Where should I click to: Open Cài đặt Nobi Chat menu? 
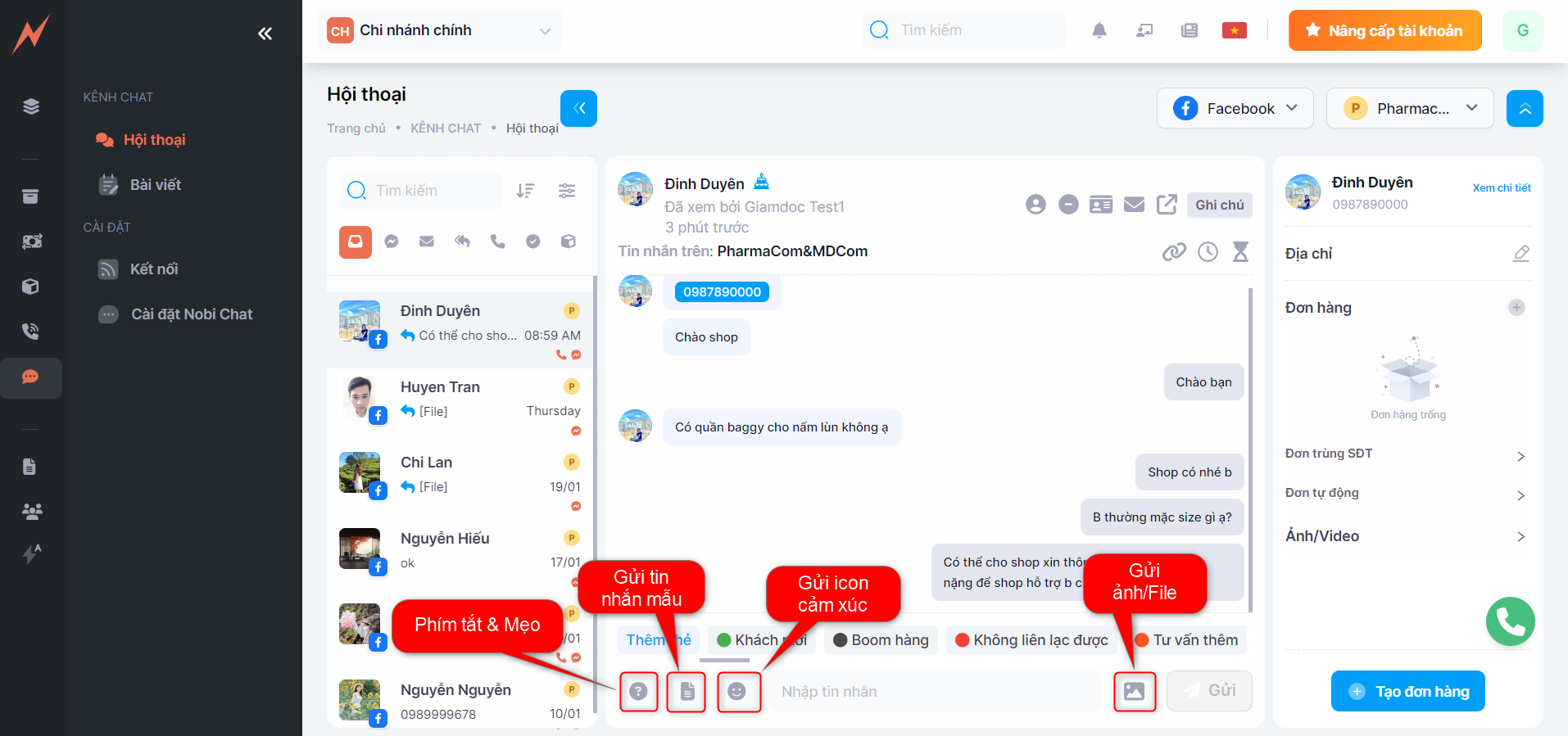191,314
